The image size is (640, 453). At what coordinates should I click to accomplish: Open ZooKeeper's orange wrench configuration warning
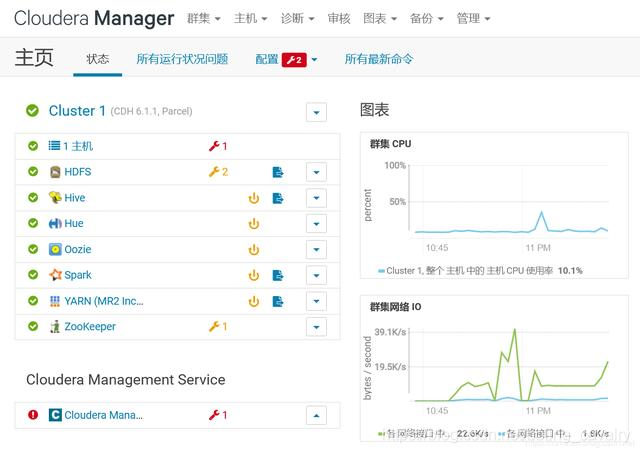tap(218, 326)
